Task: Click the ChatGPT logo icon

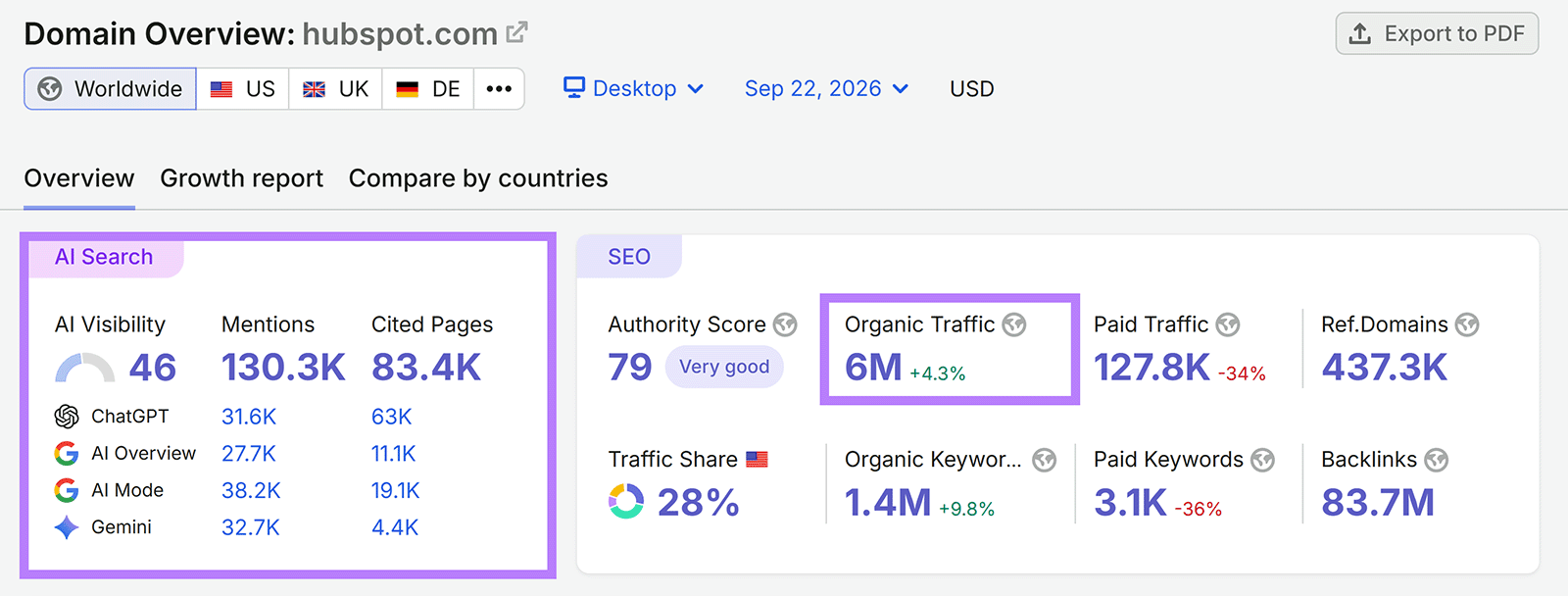Action: tap(67, 417)
